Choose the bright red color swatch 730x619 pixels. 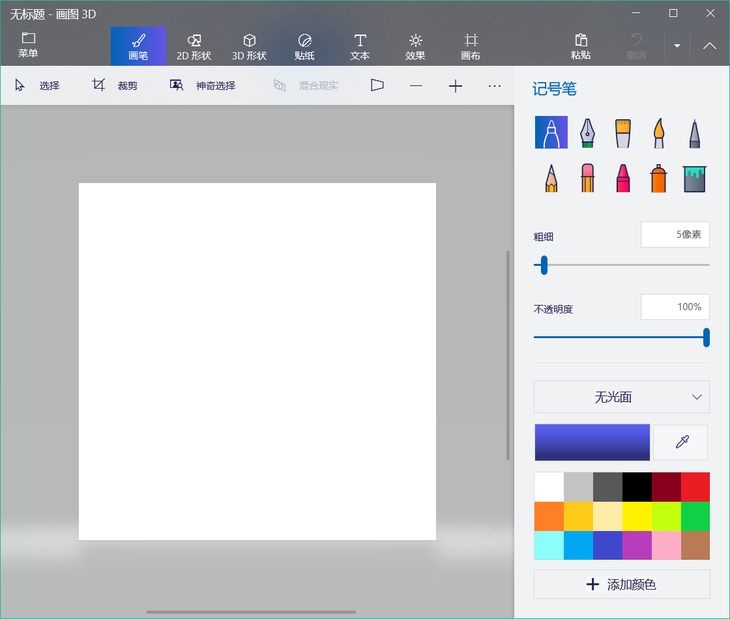(696, 487)
